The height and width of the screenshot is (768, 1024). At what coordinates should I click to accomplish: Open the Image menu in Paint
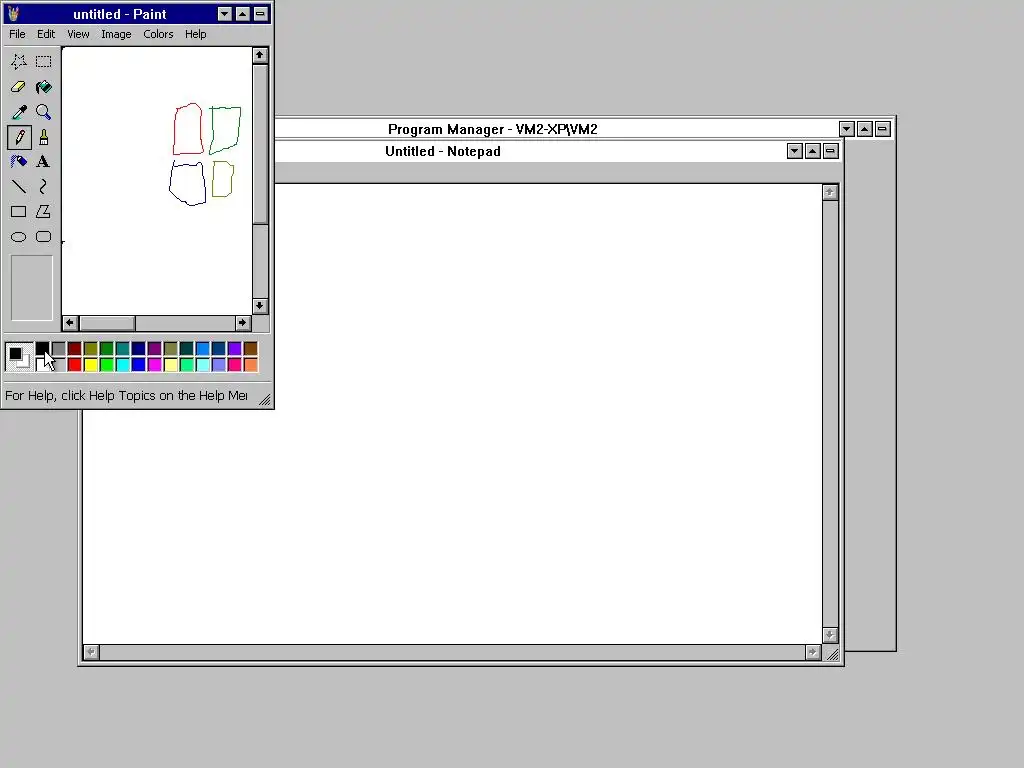click(x=116, y=34)
